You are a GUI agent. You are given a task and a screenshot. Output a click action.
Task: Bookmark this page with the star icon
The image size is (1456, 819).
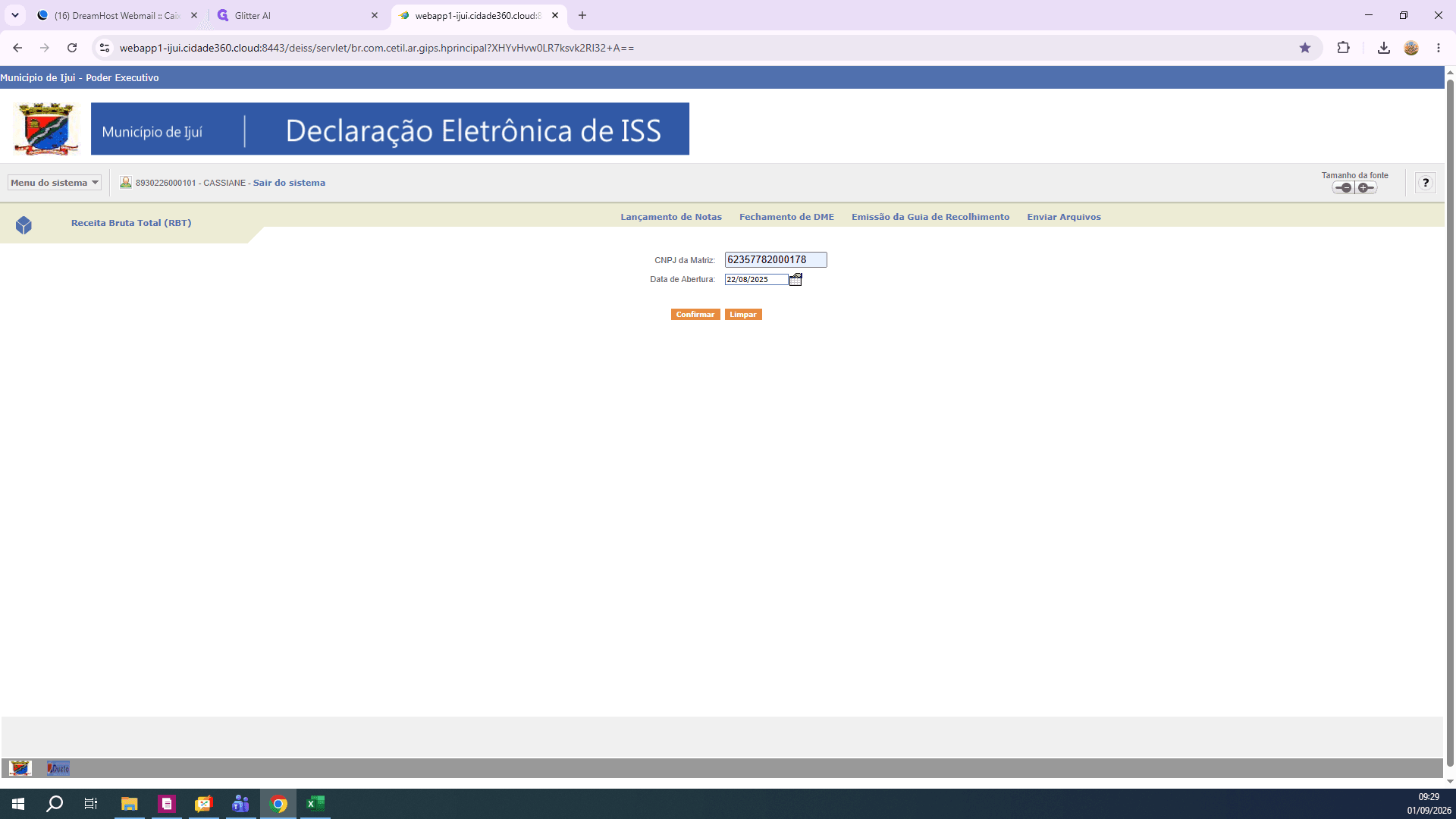[x=1305, y=48]
